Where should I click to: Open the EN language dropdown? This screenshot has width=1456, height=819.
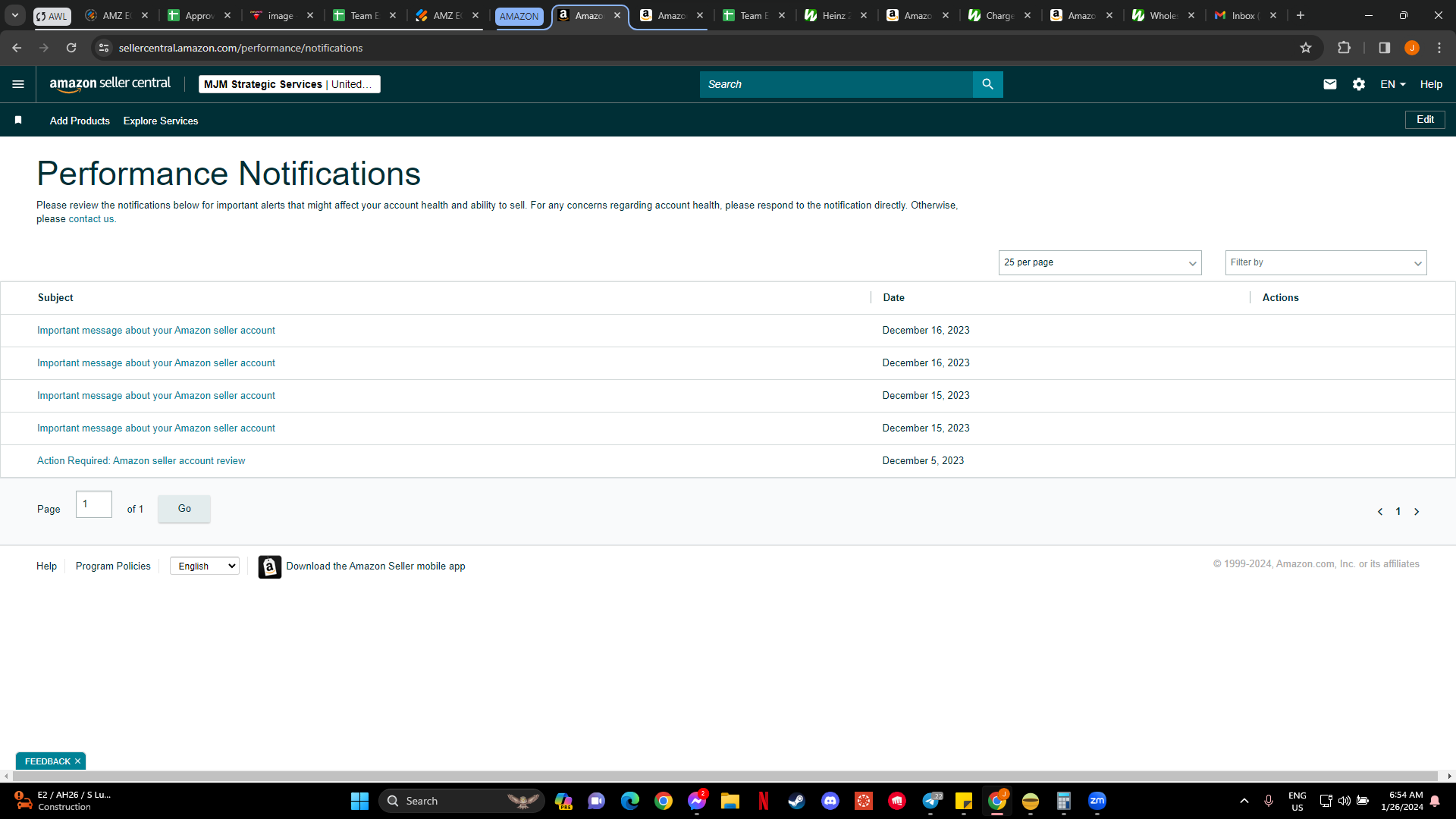pos(1393,84)
